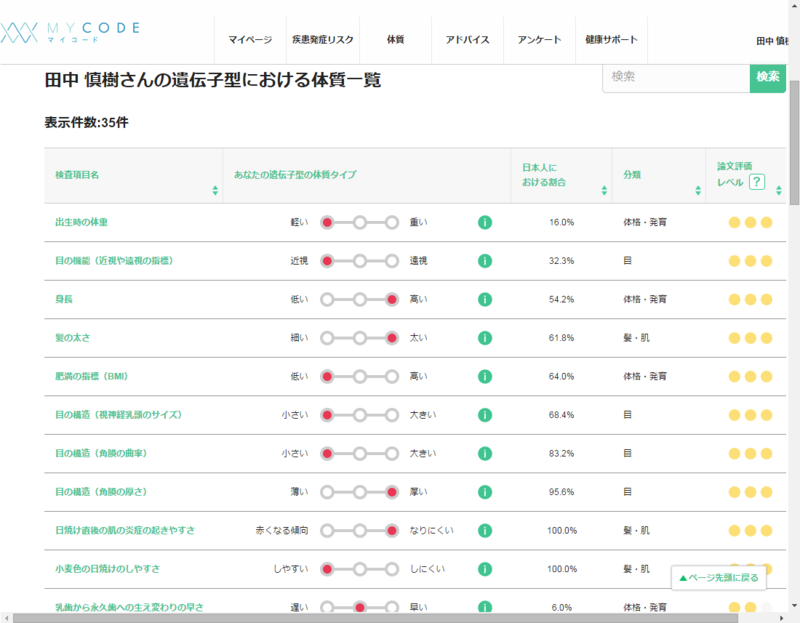Open 乳歯から永久歯への生え変わりの早さ link
Image resolution: width=800 pixels, height=623 pixels.
[130, 607]
